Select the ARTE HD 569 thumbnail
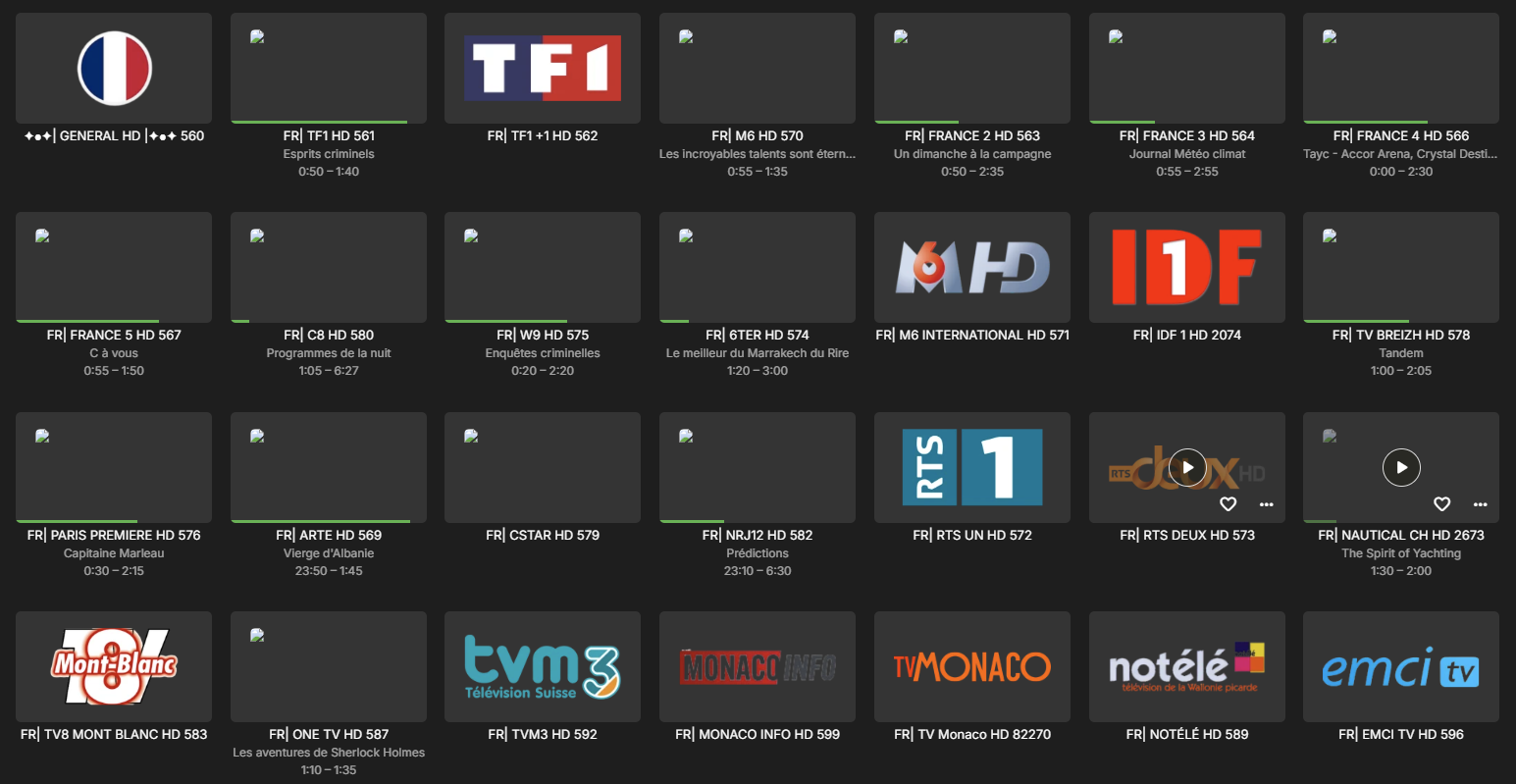The width and height of the screenshot is (1516, 784). (x=329, y=467)
